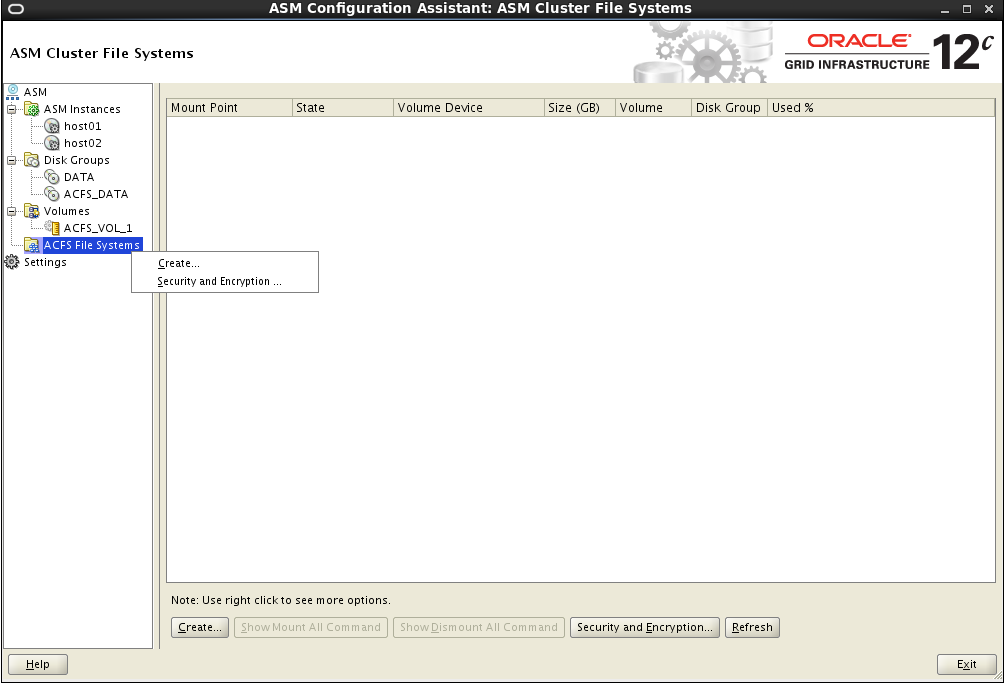Maximize the ASM Configuration Assistant window
Viewport: 1007px width, 685px height.
click(967, 9)
